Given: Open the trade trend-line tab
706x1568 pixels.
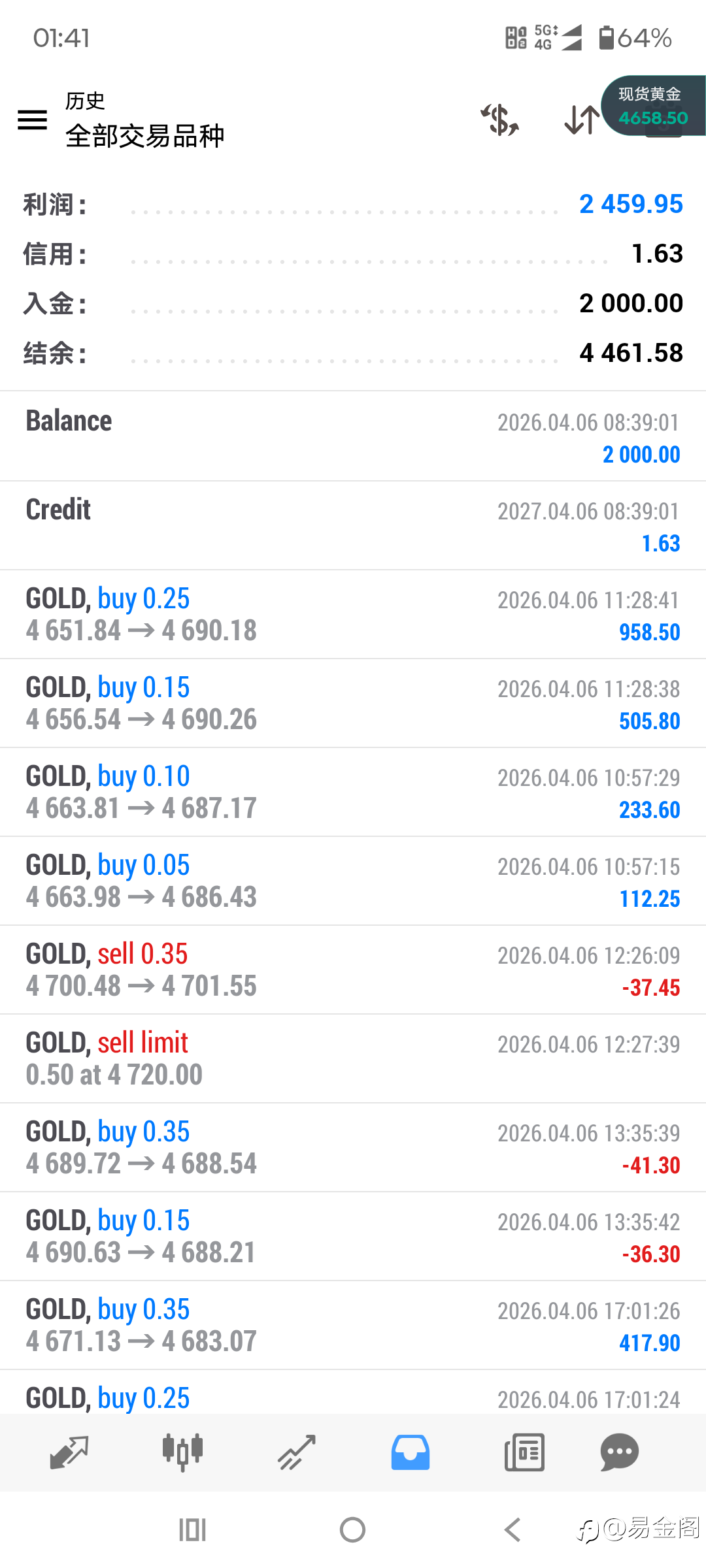Looking at the screenshot, I should (x=297, y=1453).
